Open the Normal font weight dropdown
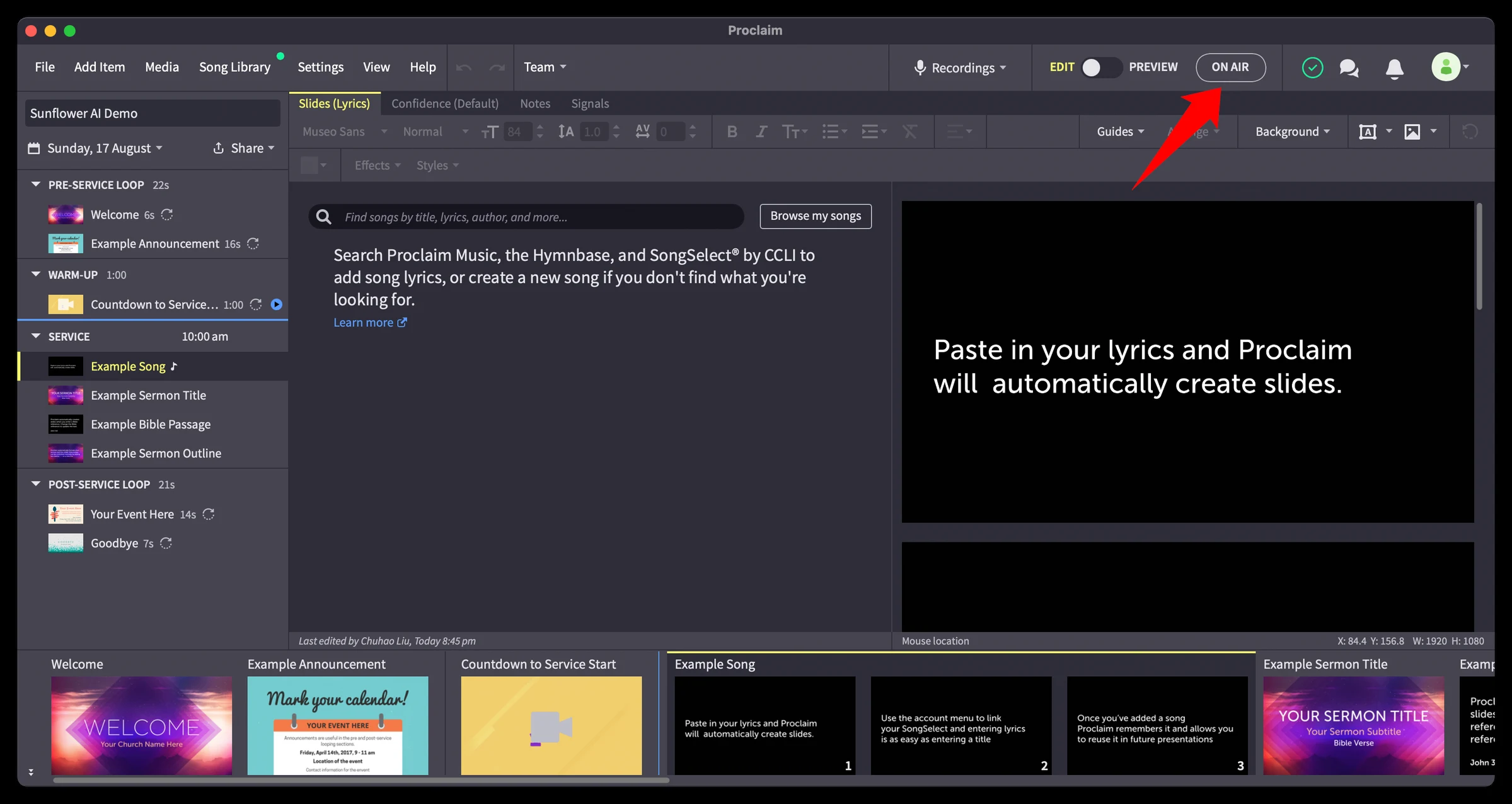The height and width of the screenshot is (804, 1512). point(436,132)
